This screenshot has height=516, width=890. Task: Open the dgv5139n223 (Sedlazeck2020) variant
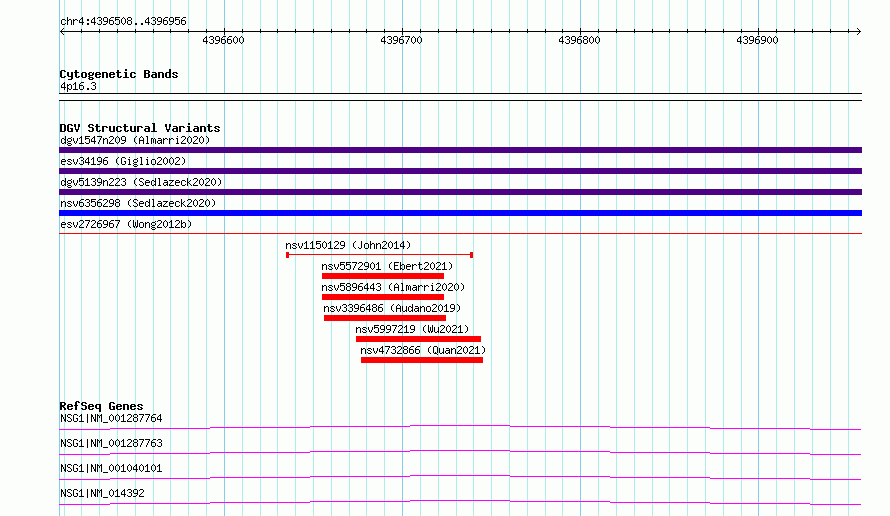[141, 182]
